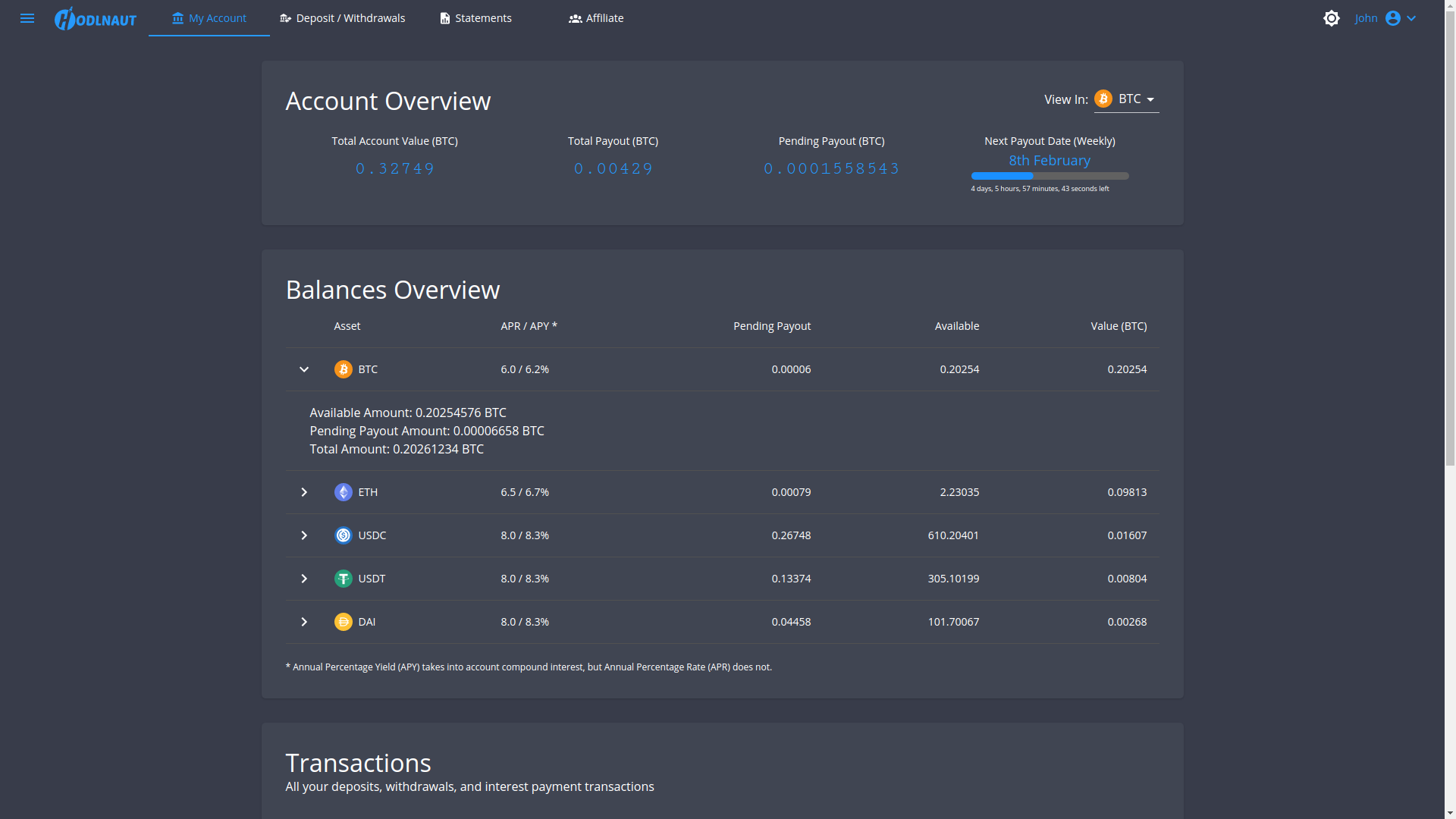Click the next payout progress bar
1456x819 pixels.
pos(1050,176)
